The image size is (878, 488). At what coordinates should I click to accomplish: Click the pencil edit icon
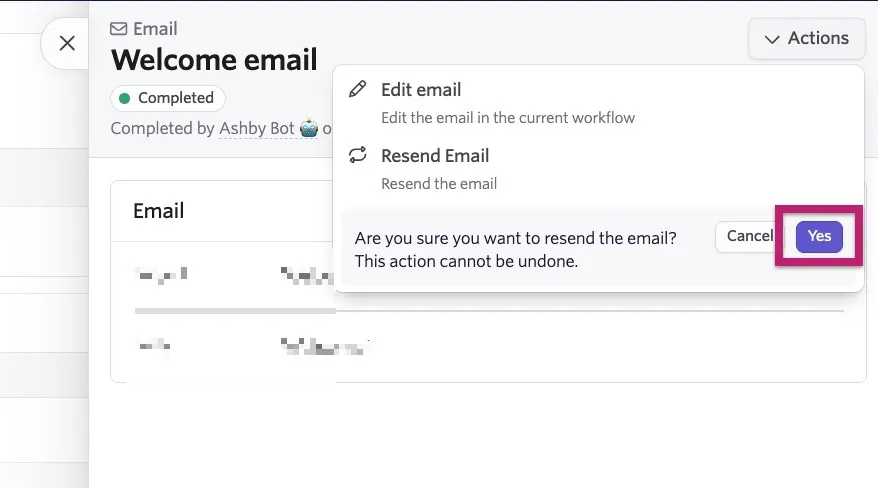pyautogui.click(x=357, y=89)
